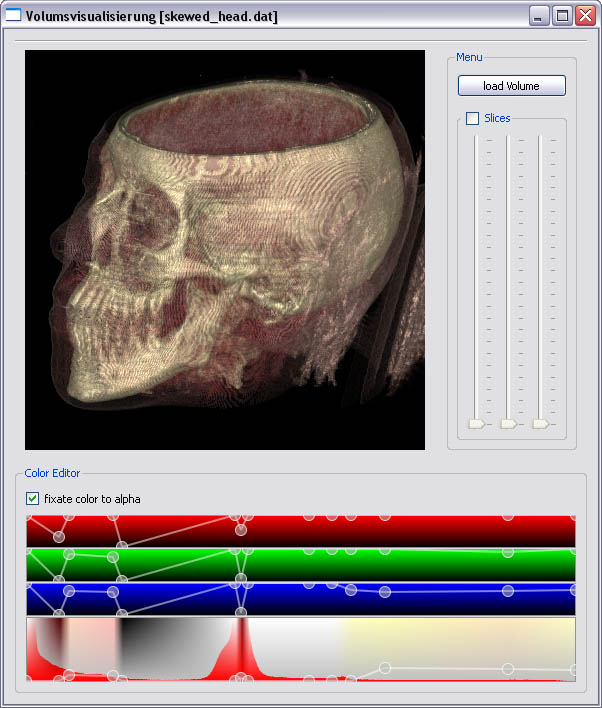Click the 'Color Editor' group label
602x708 pixels.
(52, 473)
